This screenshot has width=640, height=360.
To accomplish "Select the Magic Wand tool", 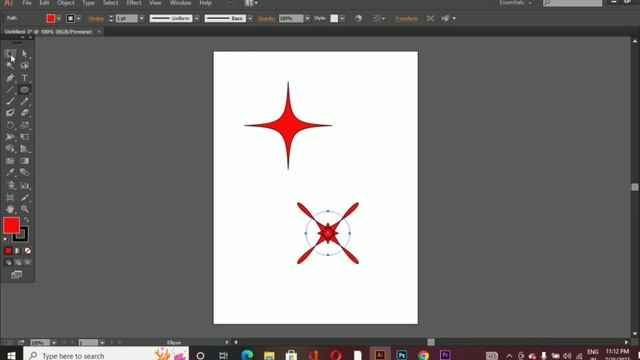I will pyautogui.click(x=10, y=65).
